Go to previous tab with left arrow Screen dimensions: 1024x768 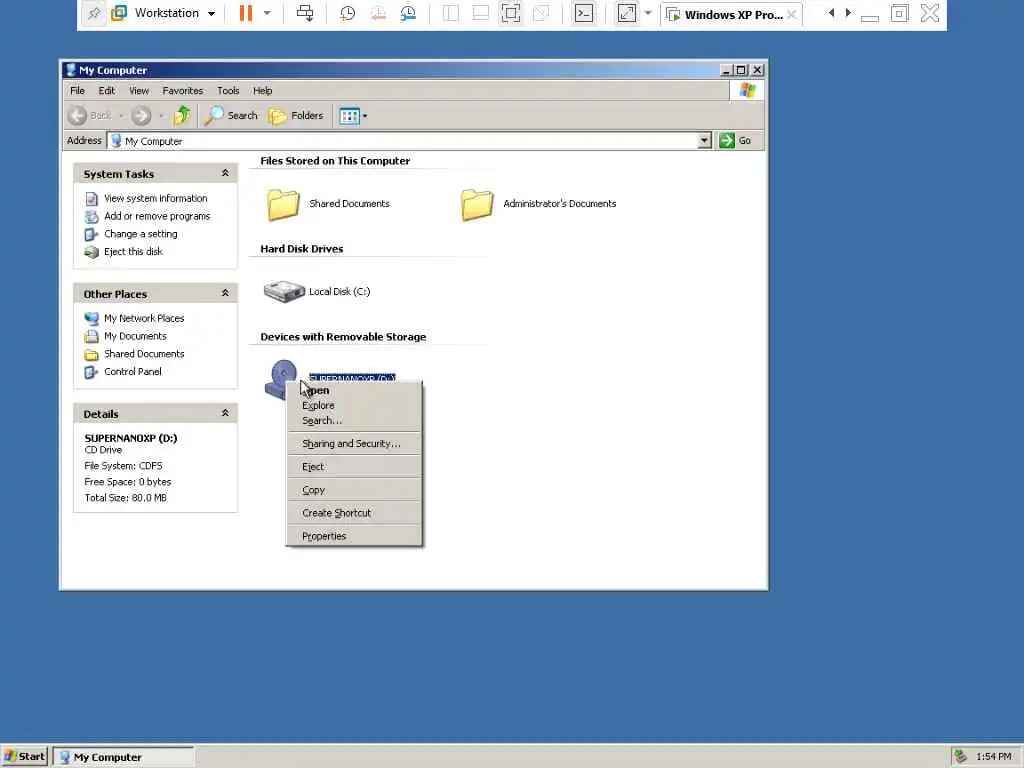point(831,13)
